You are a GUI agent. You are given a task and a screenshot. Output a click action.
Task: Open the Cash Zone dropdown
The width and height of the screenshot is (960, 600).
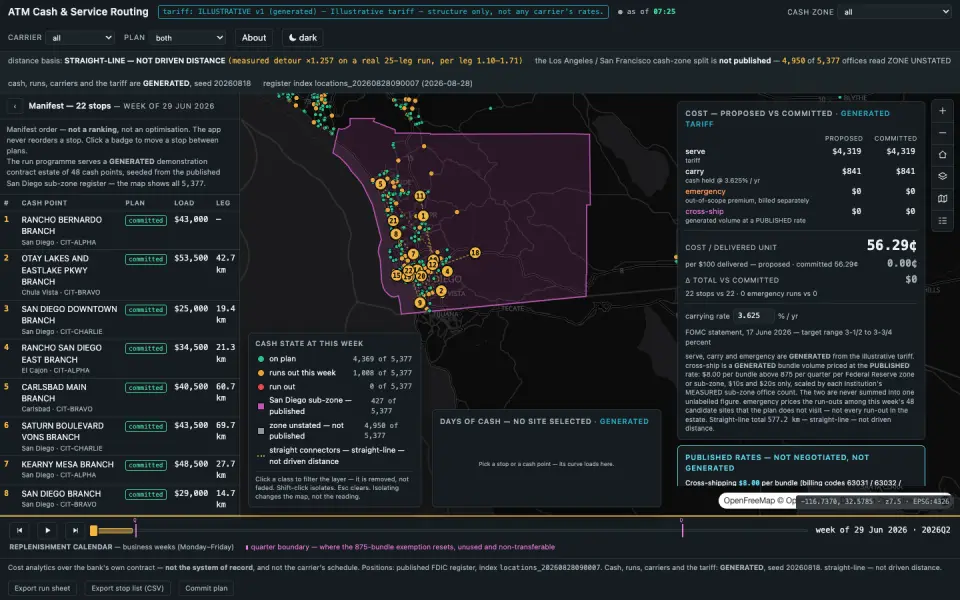(894, 12)
